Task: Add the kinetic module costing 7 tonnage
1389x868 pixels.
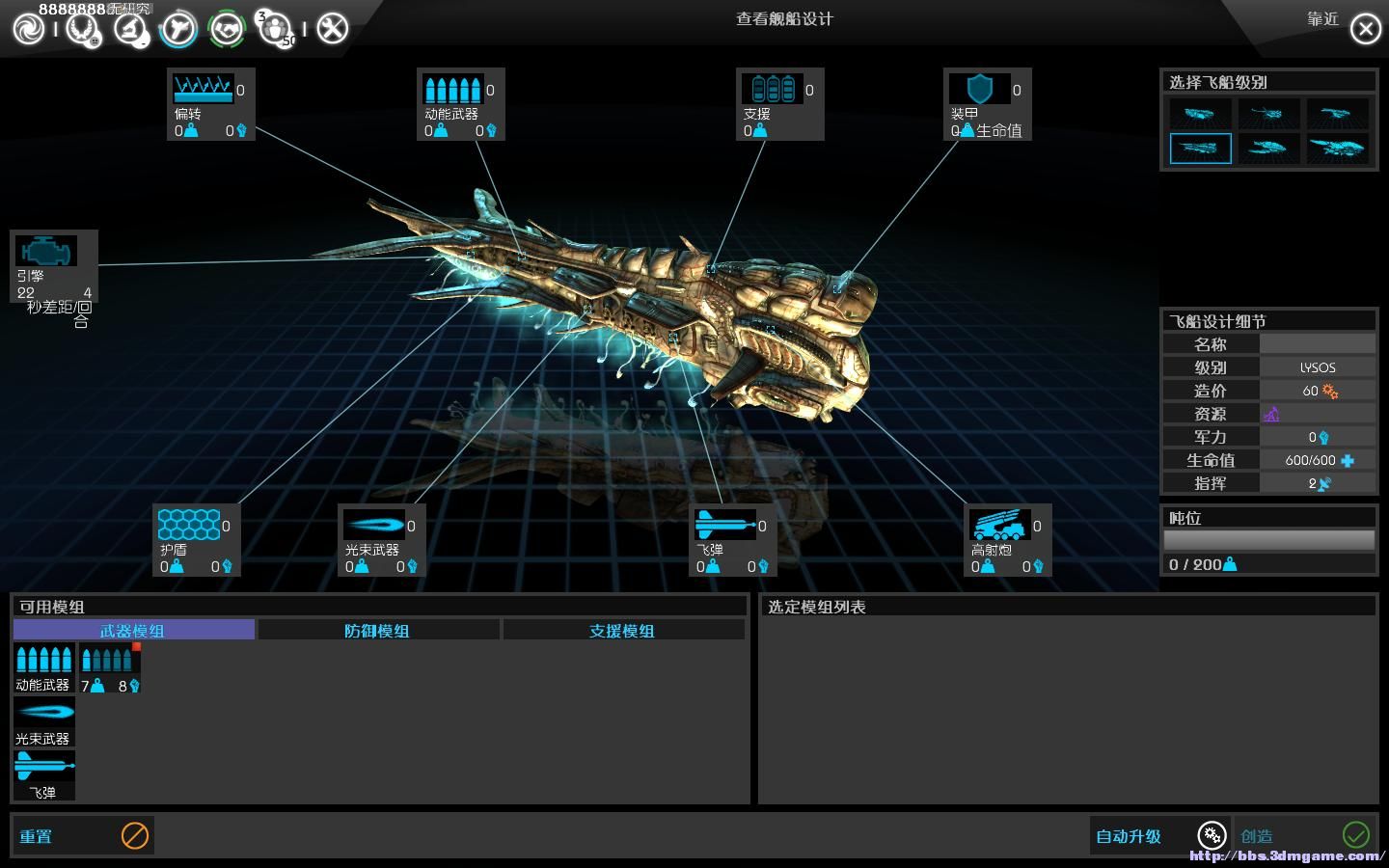Action: pyautogui.click(x=110, y=667)
